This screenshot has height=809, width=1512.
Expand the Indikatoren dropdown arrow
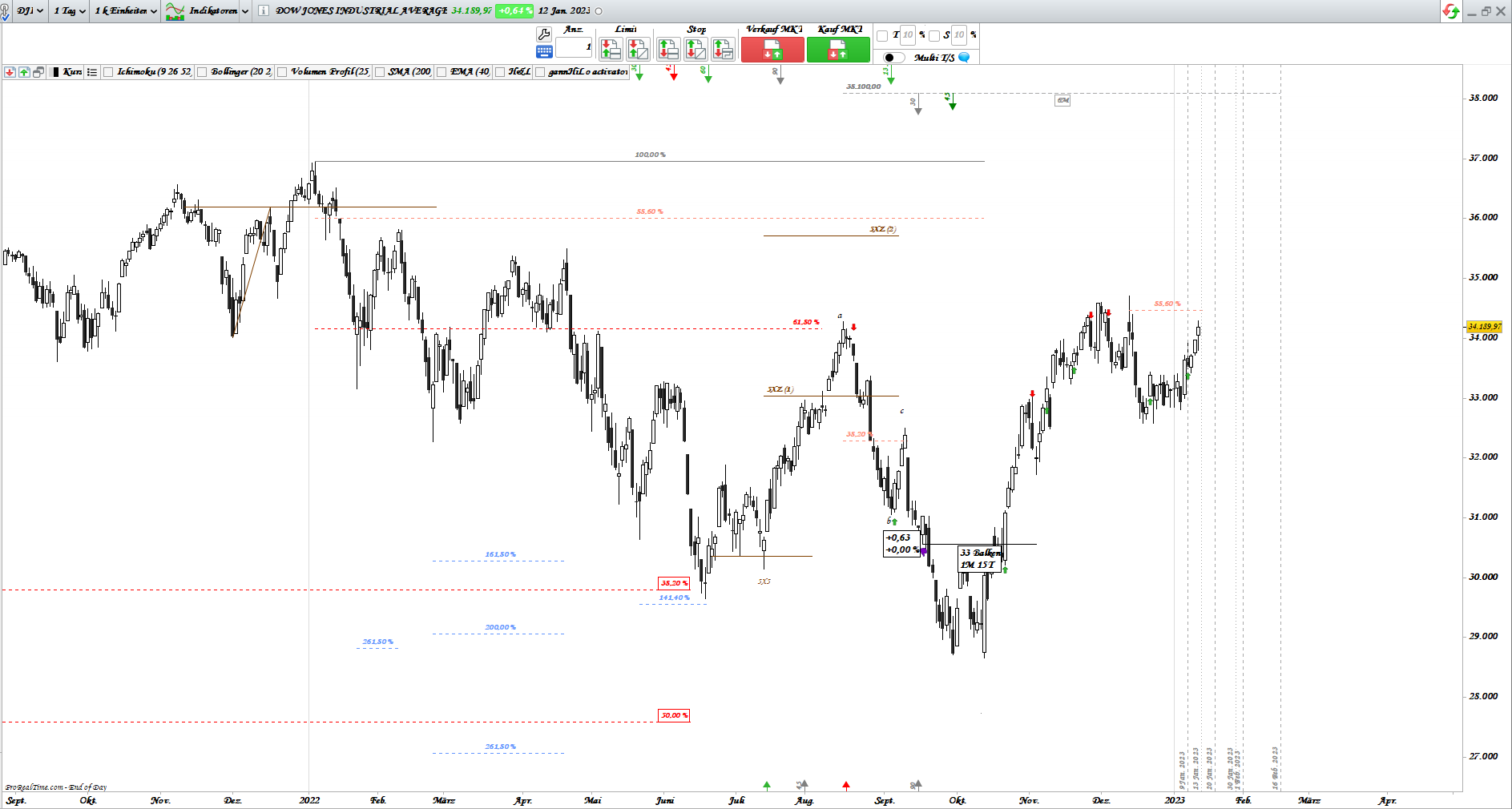point(245,11)
